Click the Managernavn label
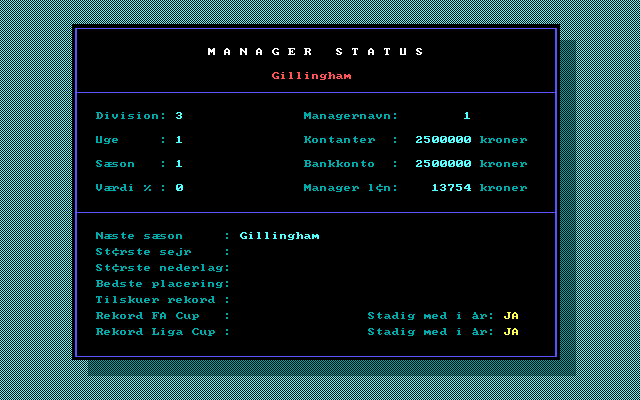The width and height of the screenshot is (640, 400). 351,116
